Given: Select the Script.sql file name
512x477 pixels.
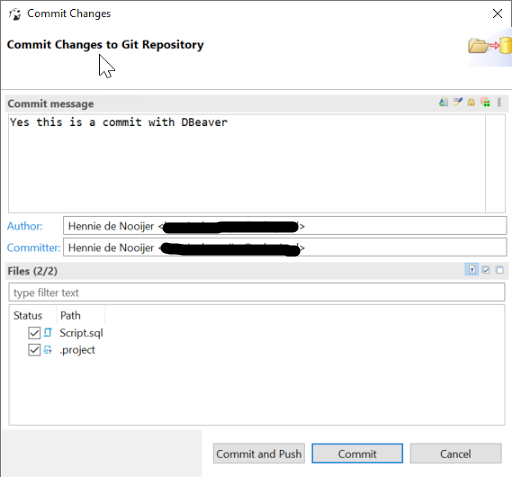Looking at the screenshot, I should point(81,333).
